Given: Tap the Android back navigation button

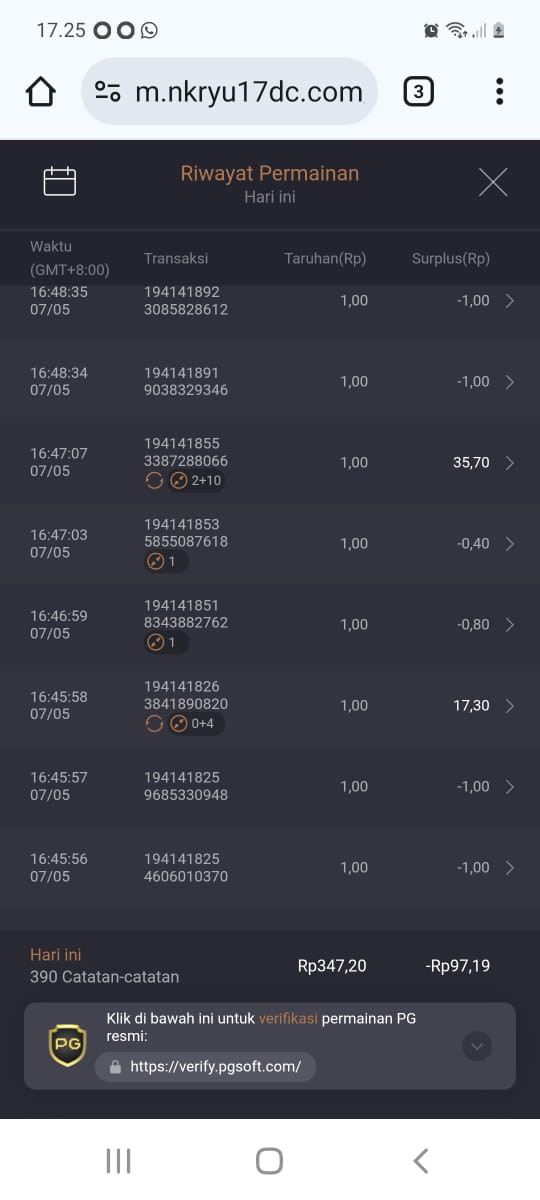Looking at the screenshot, I should [x=421, y=1160].
